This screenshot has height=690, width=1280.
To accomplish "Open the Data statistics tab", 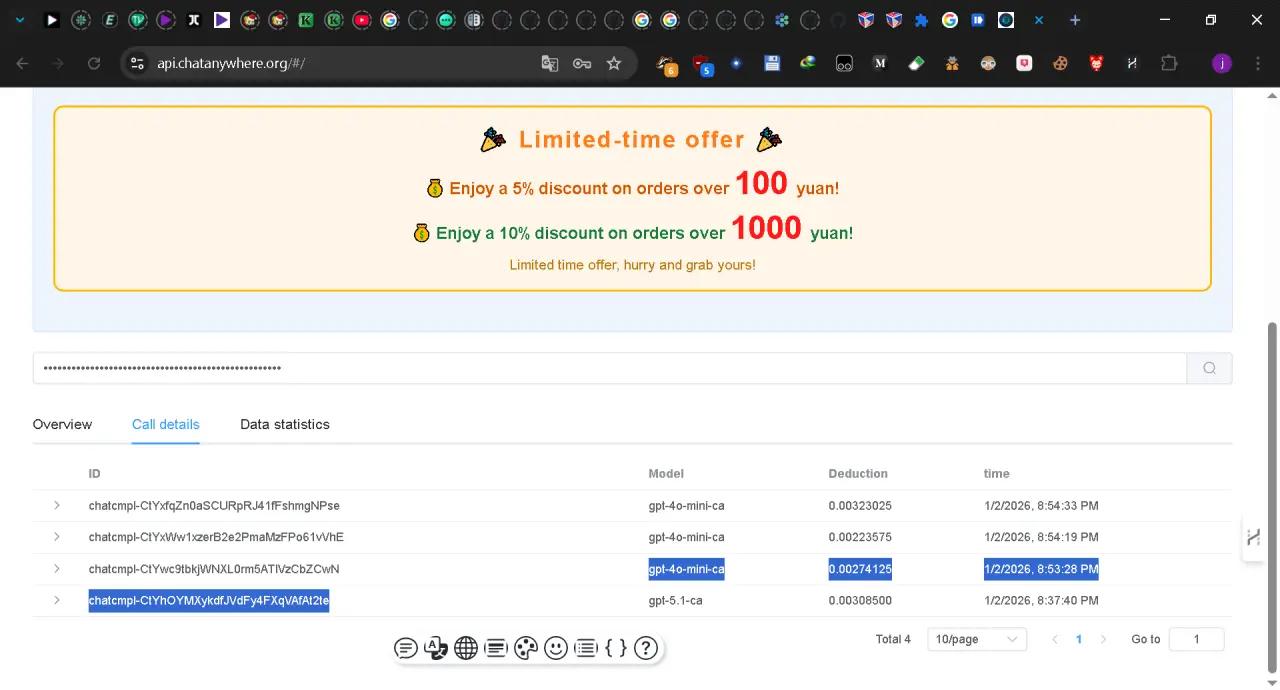I will [285, 424].
